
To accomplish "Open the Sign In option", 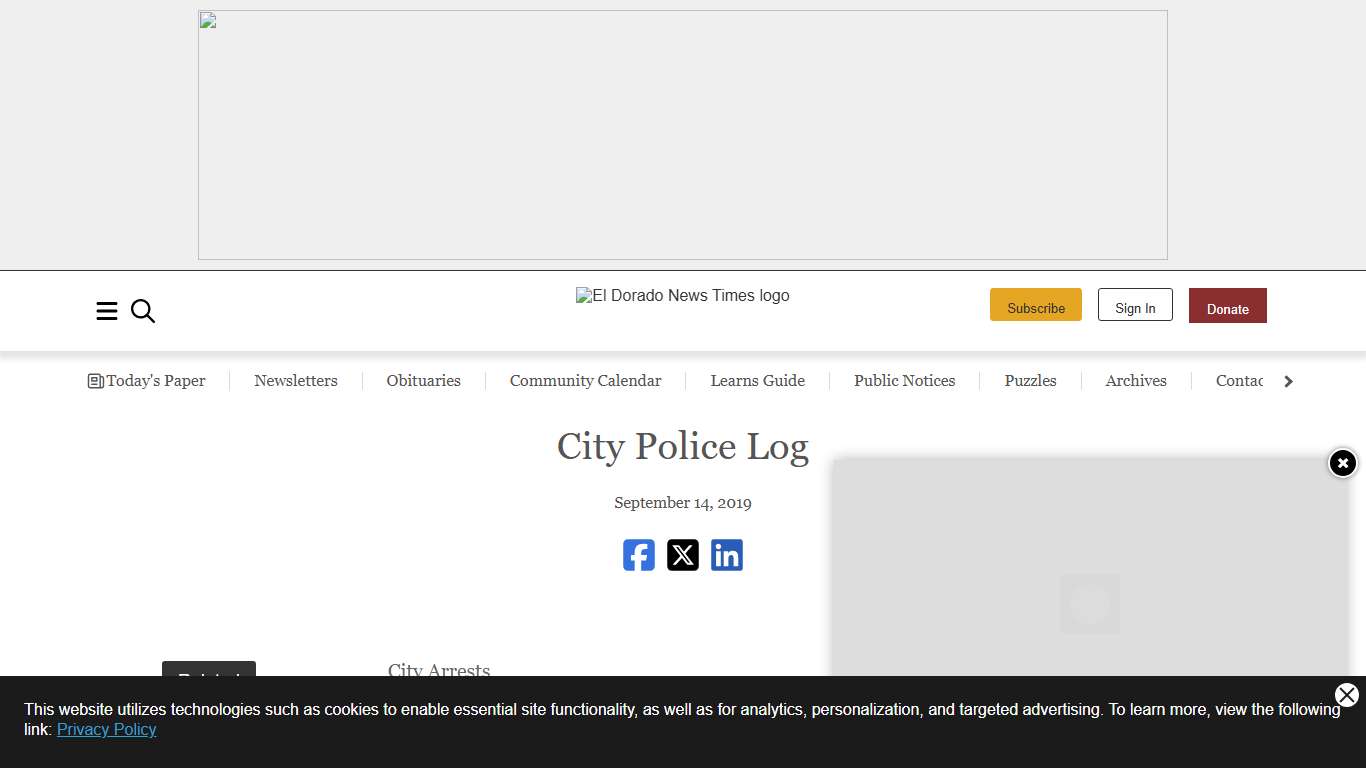I will coord(1135,306).
